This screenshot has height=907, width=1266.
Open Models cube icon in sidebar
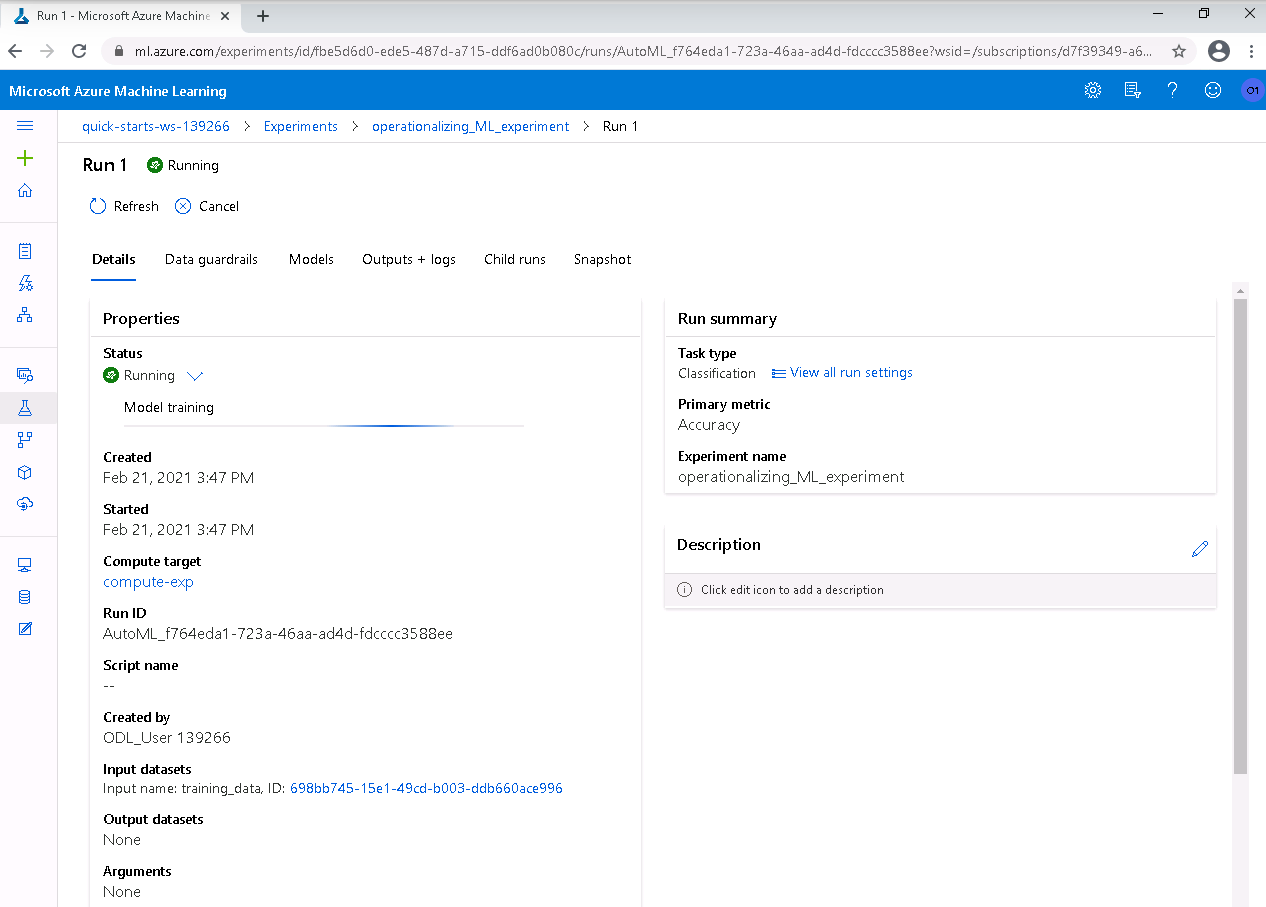[x=25, y=472]
